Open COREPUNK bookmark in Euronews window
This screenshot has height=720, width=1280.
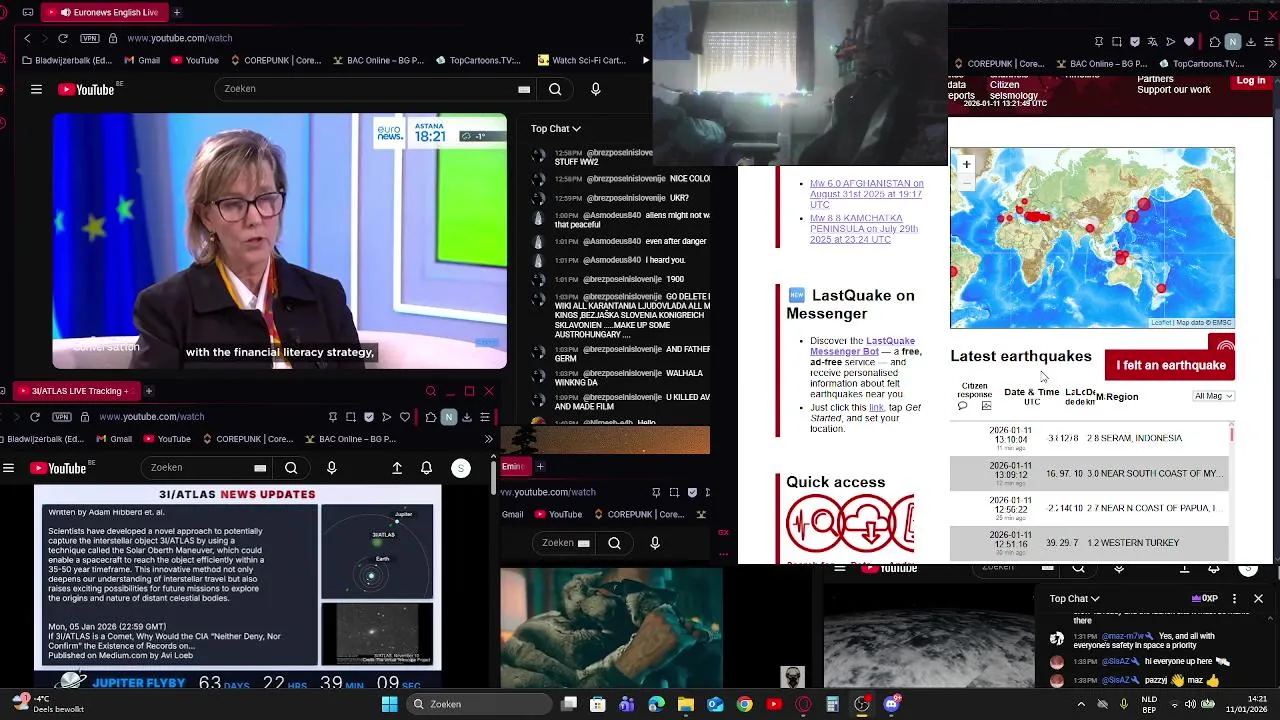[x=276, y=60]
